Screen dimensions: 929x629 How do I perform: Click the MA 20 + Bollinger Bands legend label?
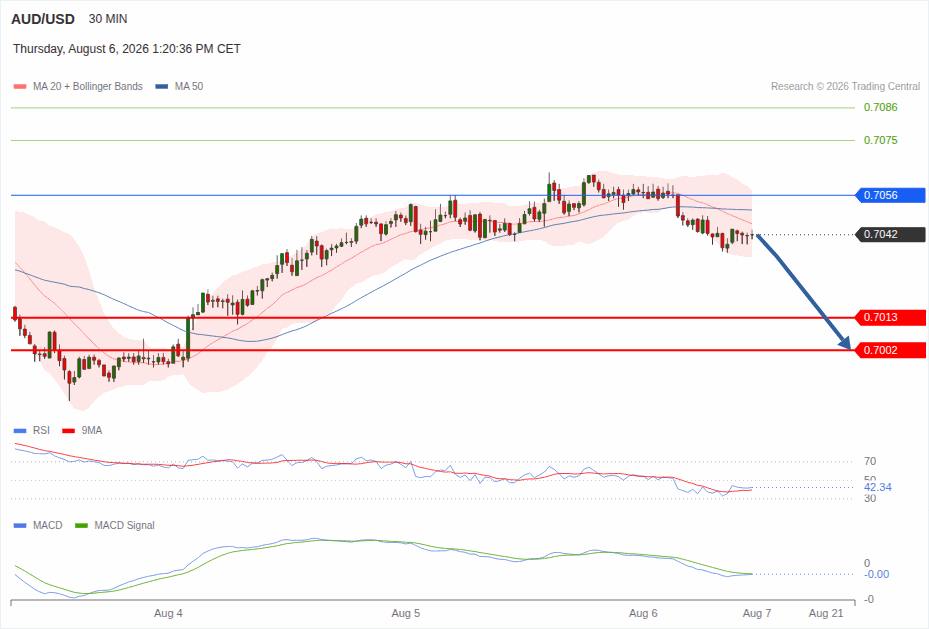[88, 86]
